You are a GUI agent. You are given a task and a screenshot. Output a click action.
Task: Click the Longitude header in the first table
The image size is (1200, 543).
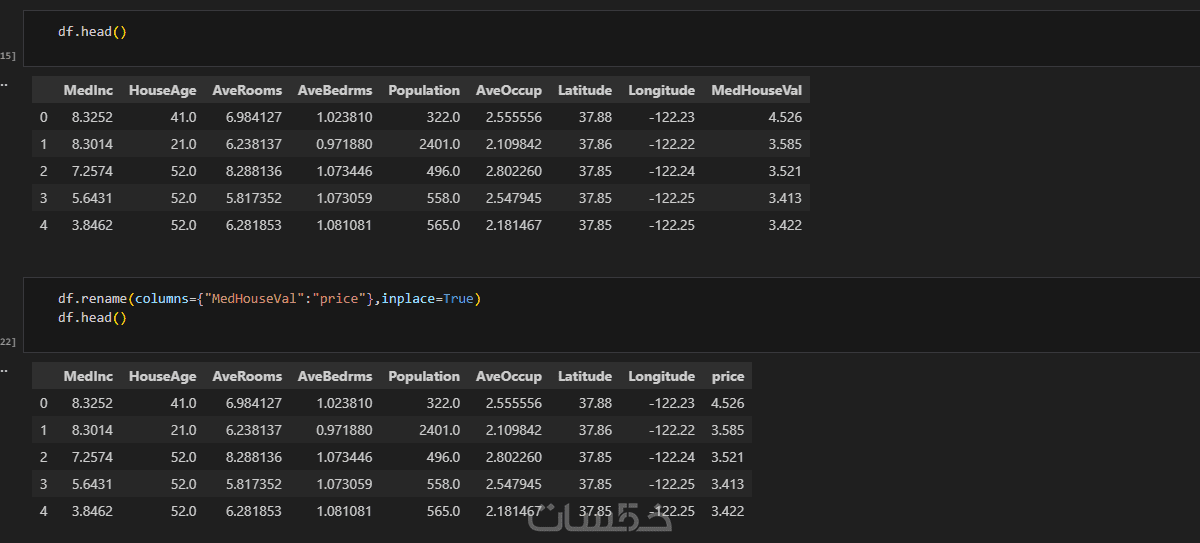coord(661,90)
